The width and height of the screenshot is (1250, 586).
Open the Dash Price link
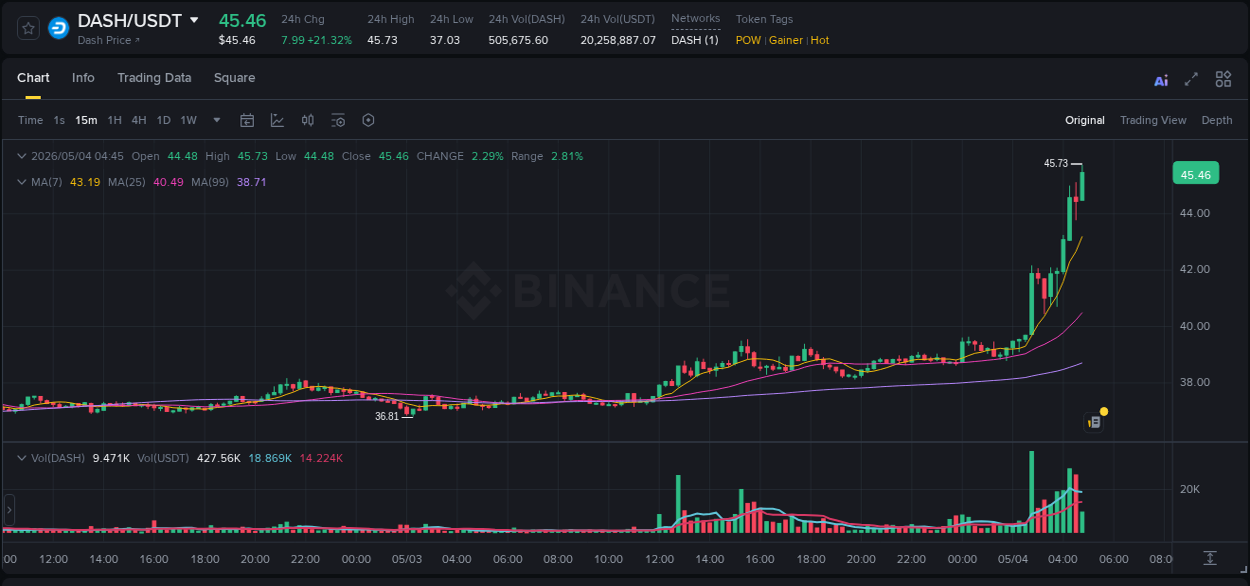pos(108,40)
